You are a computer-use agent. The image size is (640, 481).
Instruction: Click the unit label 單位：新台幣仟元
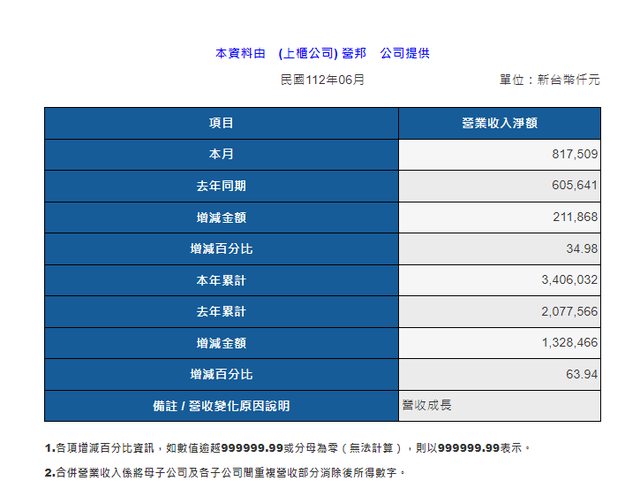(x=549, y=79)
